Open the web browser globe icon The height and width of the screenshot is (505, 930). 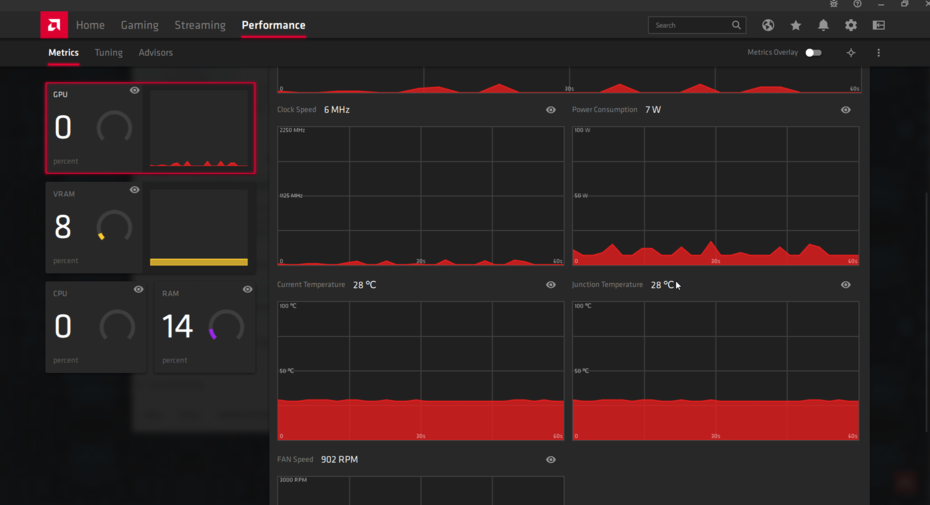click(x=768, y=25)
